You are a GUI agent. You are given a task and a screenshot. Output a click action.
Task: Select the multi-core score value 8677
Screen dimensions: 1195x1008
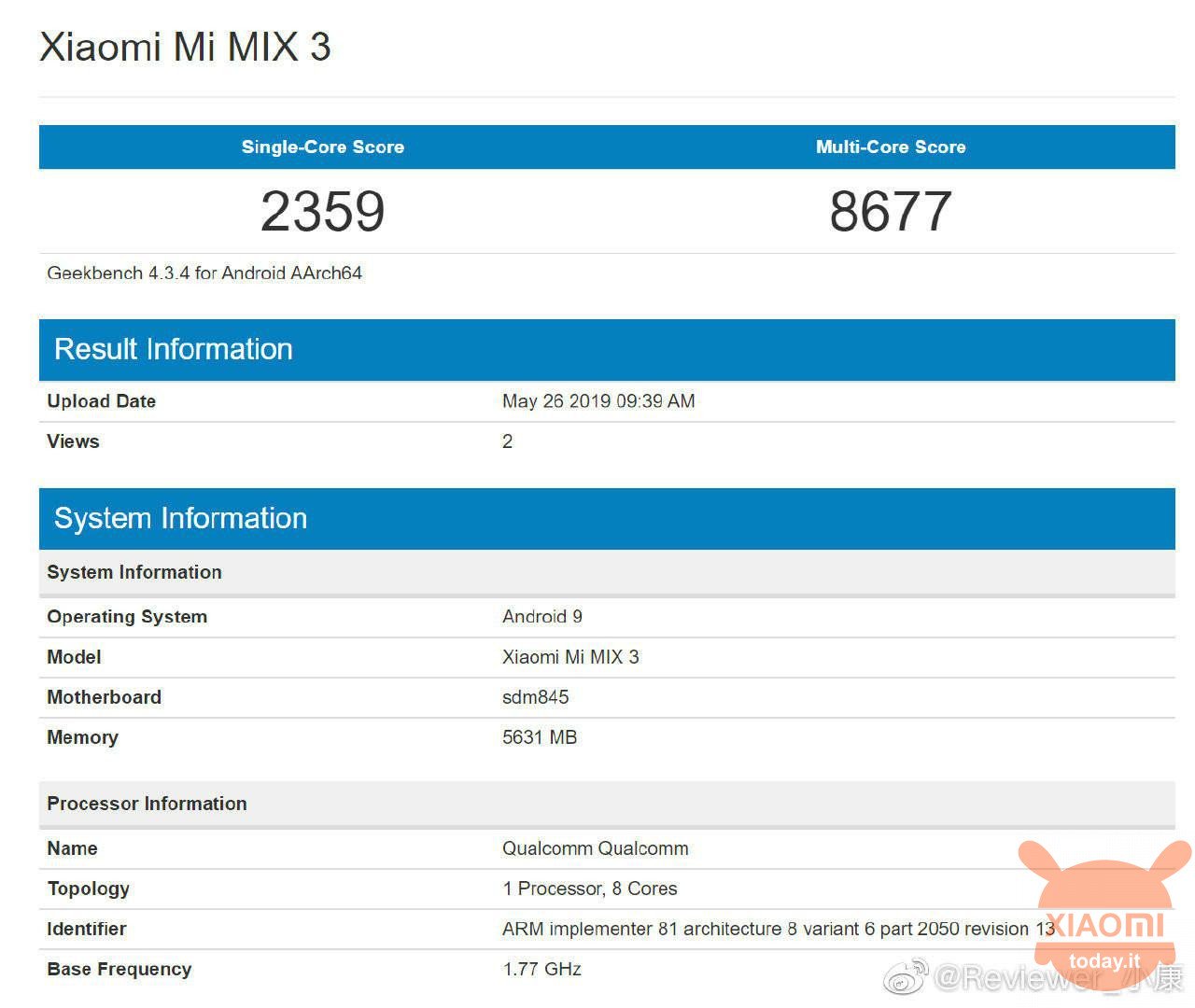pos(891,211)
